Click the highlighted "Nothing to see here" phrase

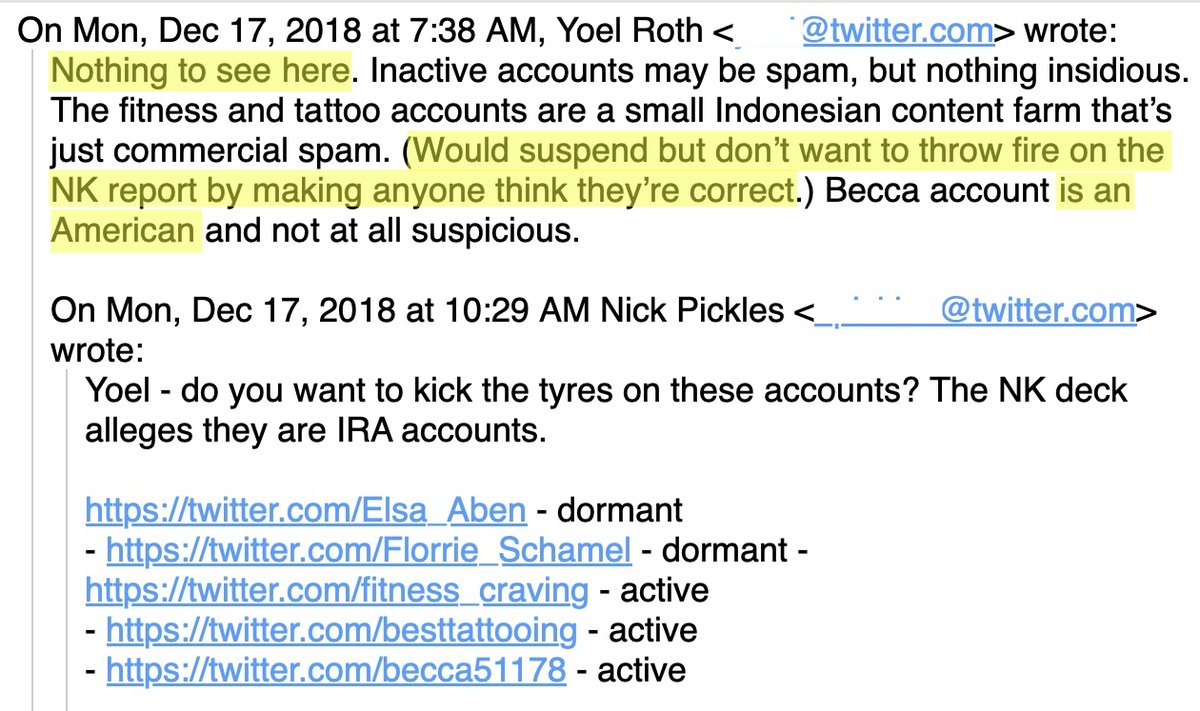pyautogui.click(x=200, y=70)
